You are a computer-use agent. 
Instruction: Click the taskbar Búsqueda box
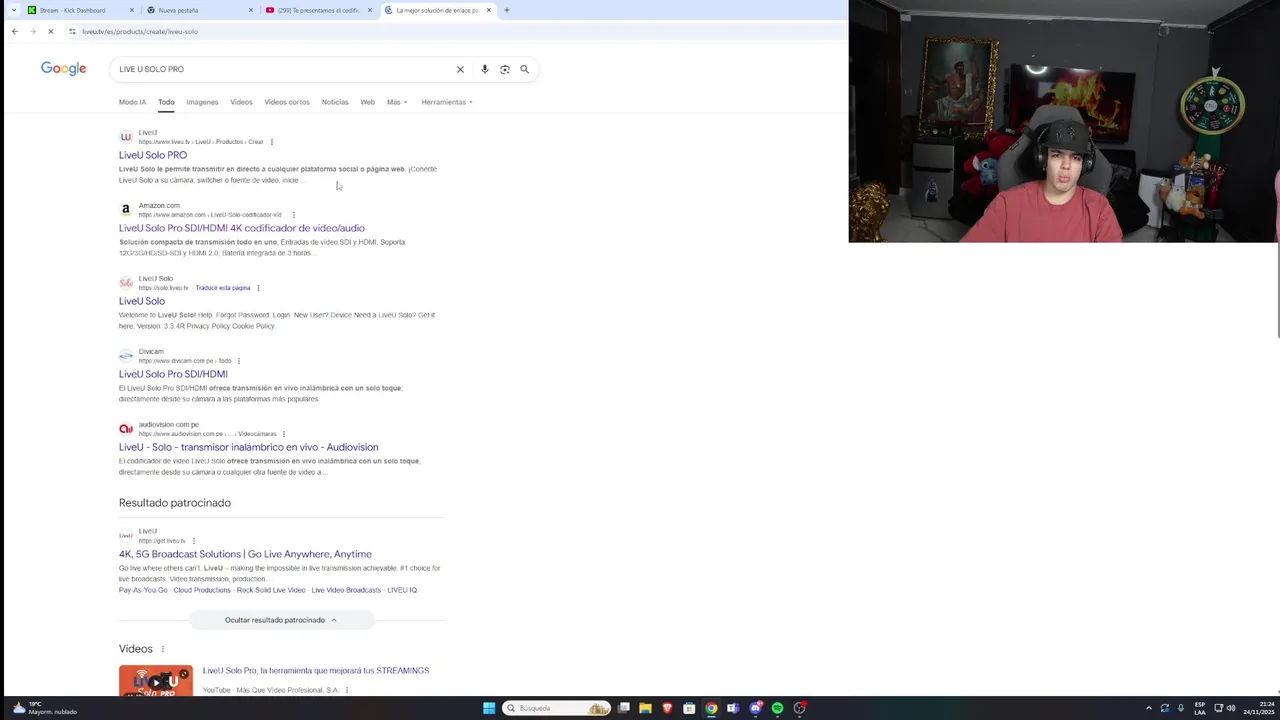coord(557,708)
